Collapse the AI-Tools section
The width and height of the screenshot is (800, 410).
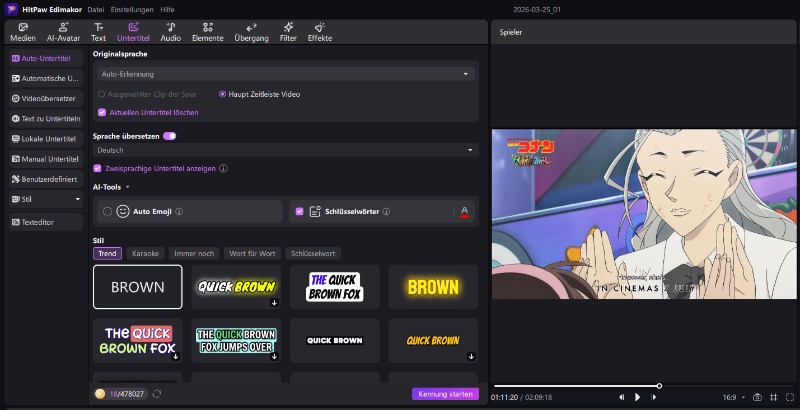128,187
